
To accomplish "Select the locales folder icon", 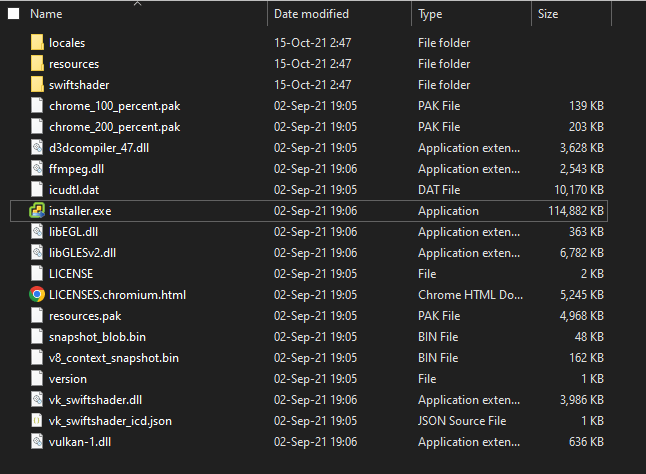I will click(37, 43).
